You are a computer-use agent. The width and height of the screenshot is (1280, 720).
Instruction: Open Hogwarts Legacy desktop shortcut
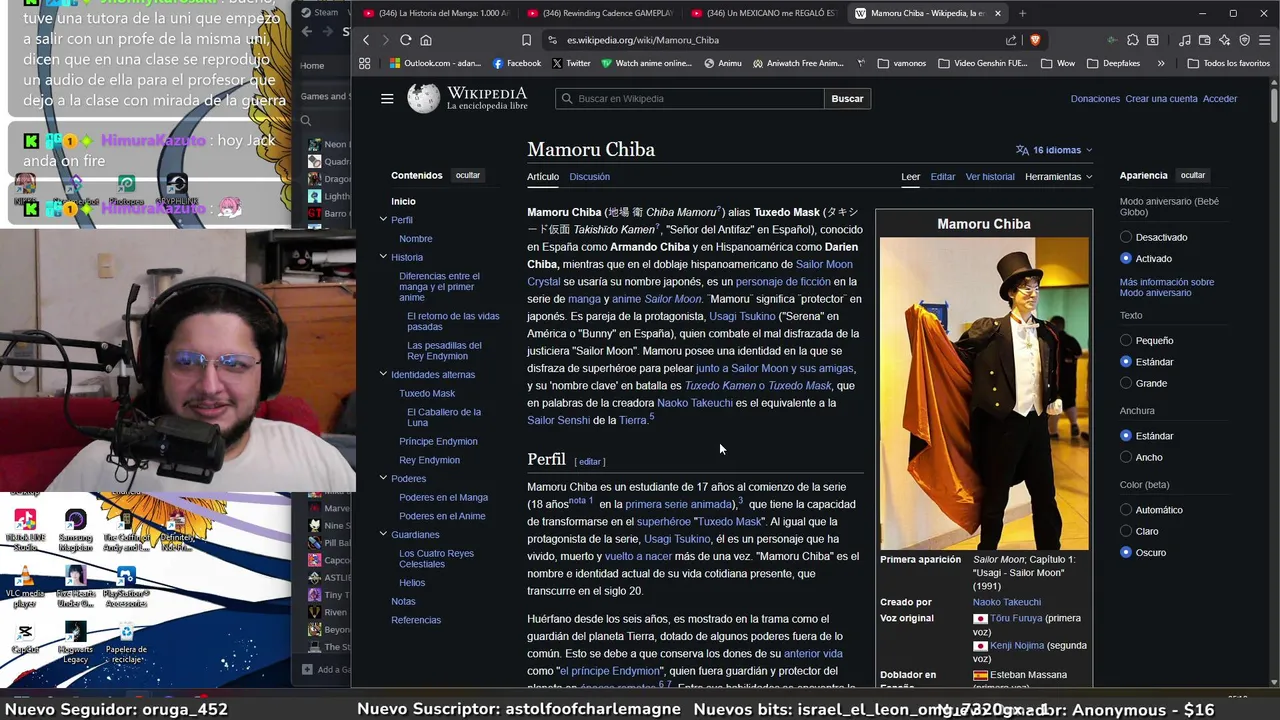click(75, 642)
